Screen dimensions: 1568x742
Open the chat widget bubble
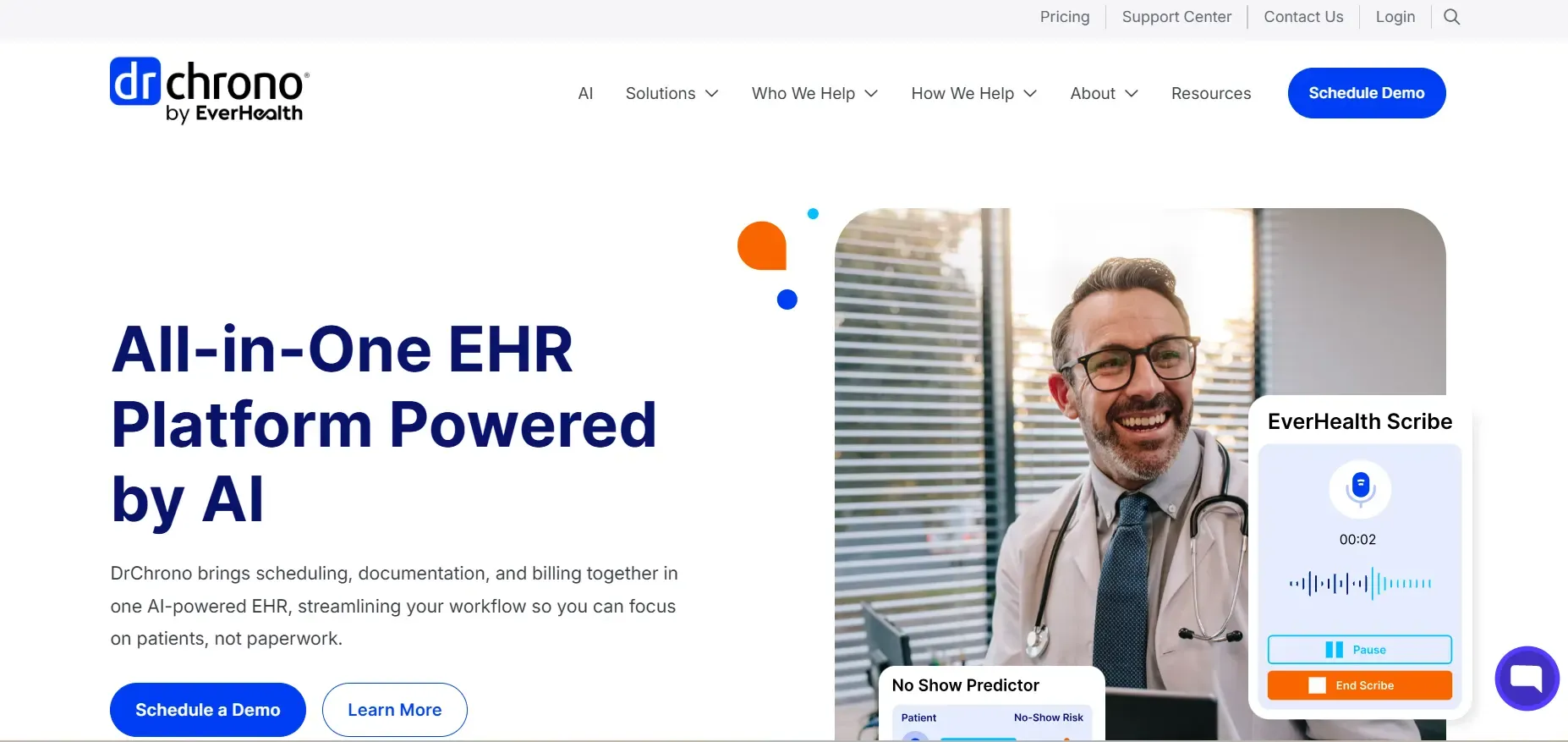tap(1527, 679)
